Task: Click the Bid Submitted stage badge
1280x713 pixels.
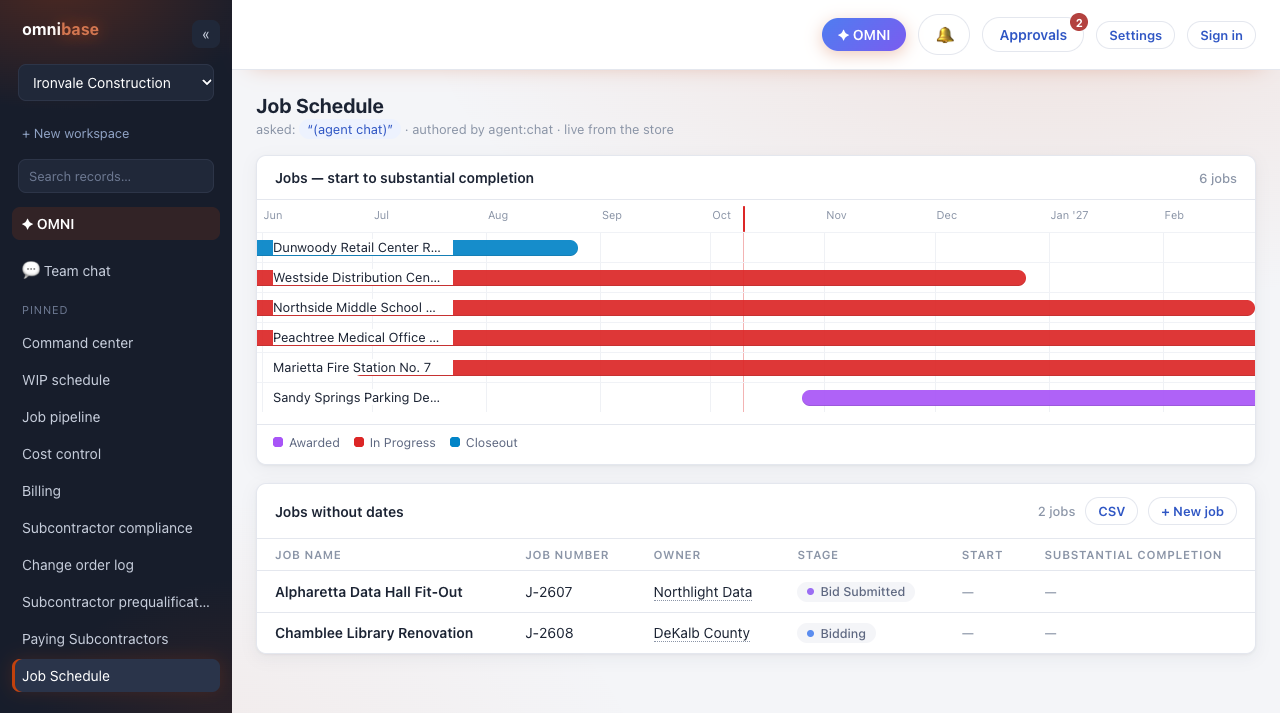Action: pyautogui.click(x=856, y=592)
